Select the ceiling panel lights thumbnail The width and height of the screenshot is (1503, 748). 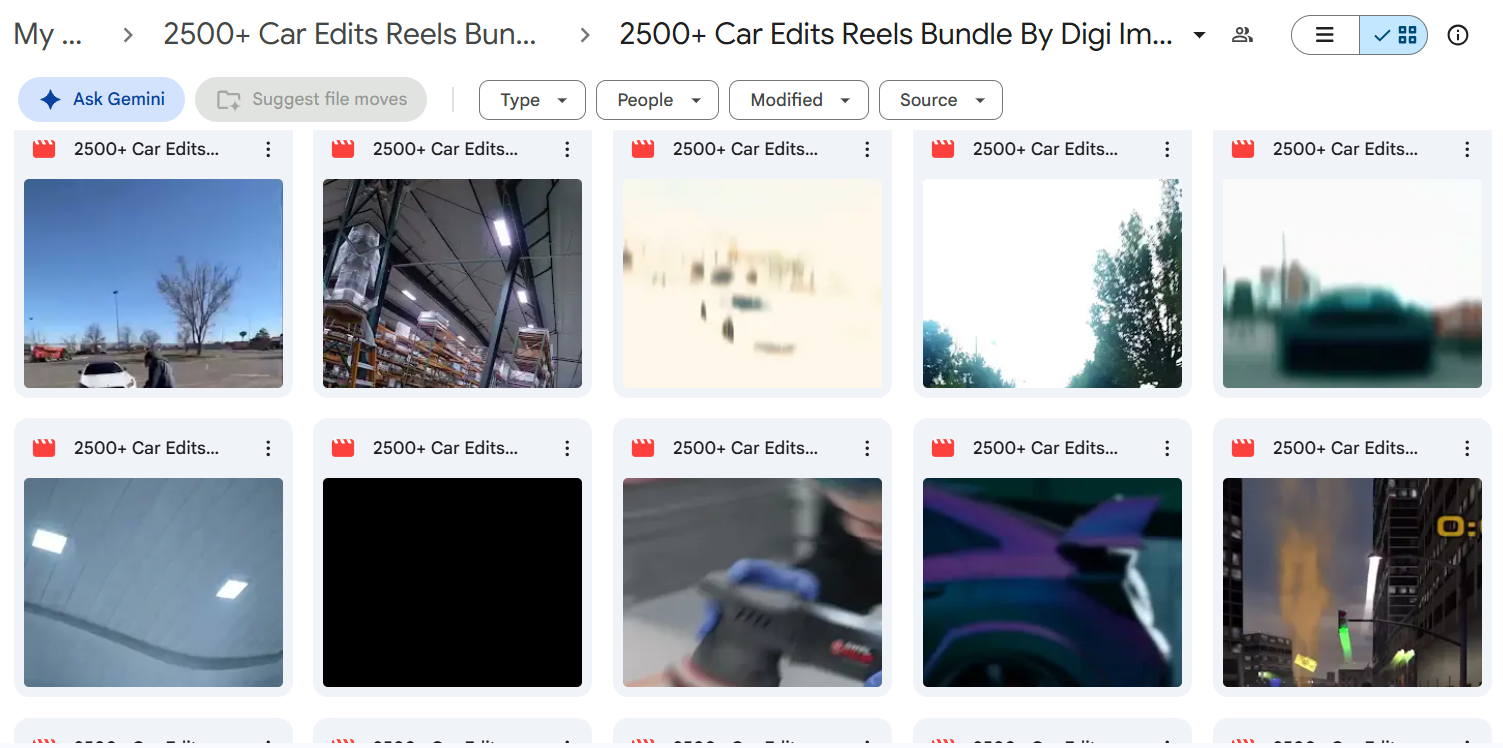pyautogui.click(x=153, y=582)
